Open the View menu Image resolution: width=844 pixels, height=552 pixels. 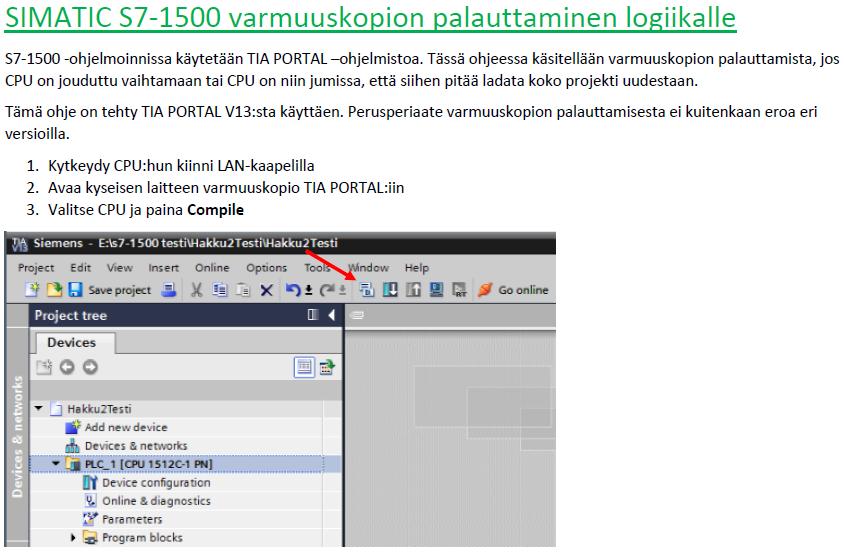click(119, 267)
